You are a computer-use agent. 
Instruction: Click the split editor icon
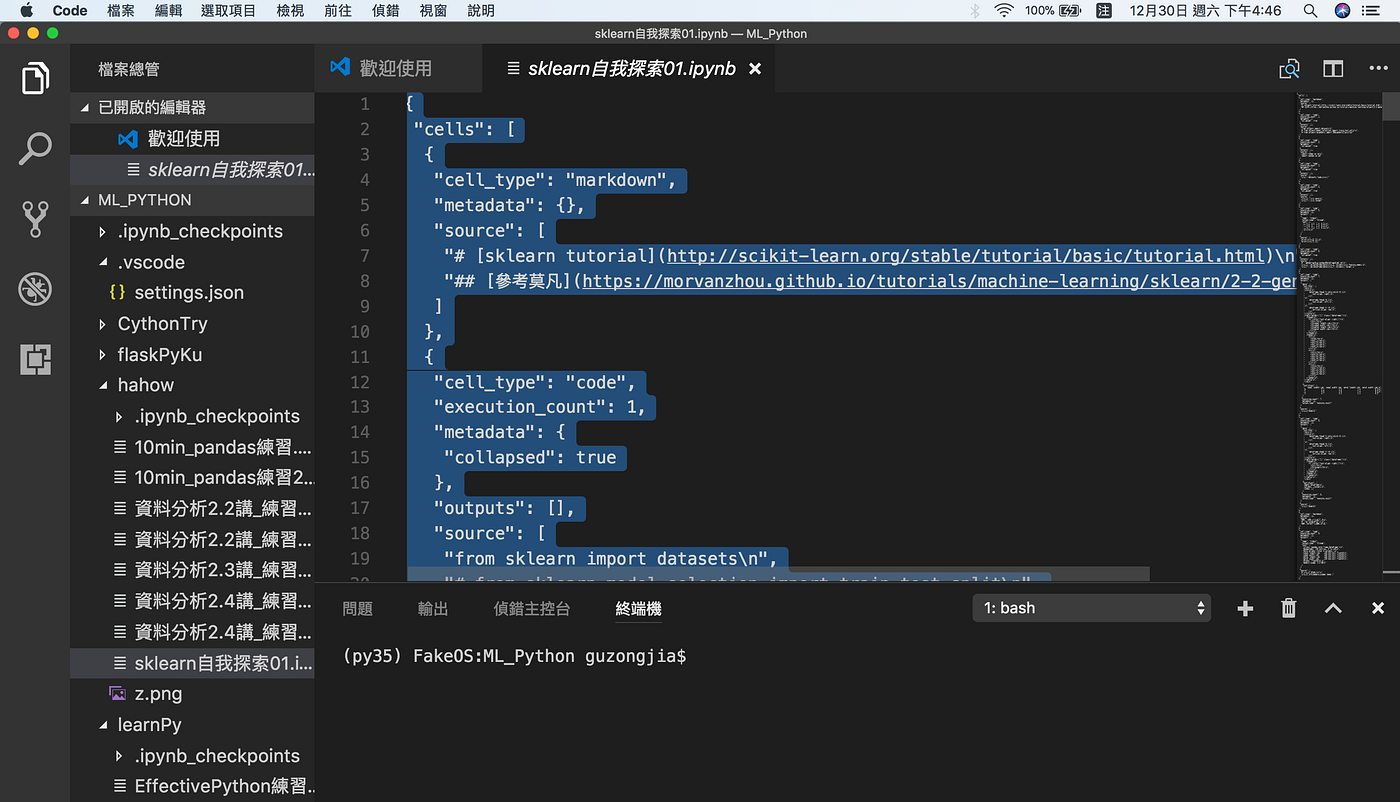click(1333, 68)
